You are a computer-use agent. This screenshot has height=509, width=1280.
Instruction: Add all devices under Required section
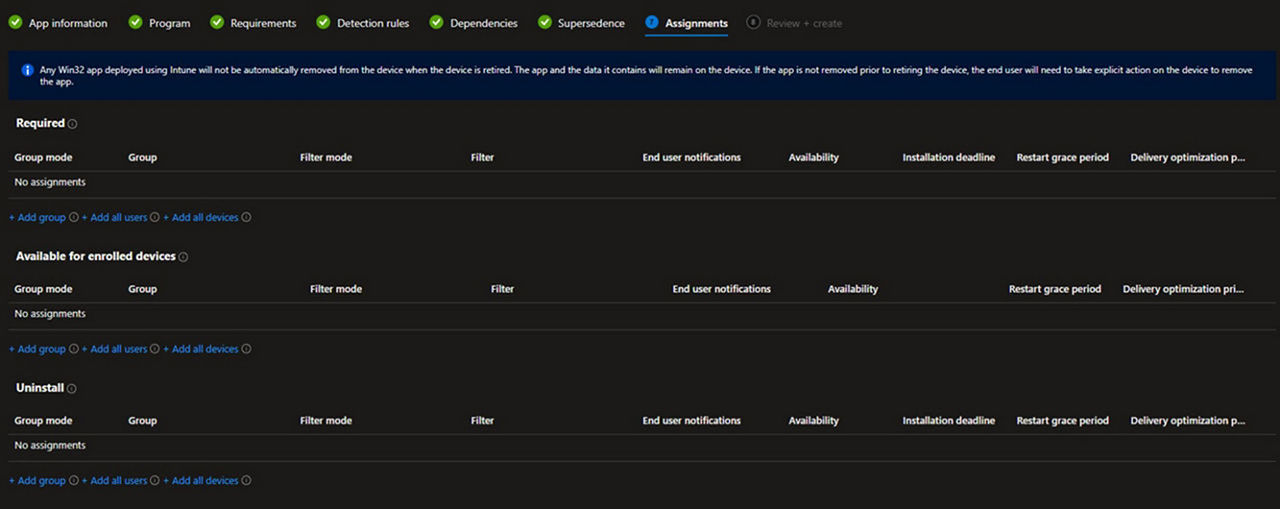click(200, 217)
